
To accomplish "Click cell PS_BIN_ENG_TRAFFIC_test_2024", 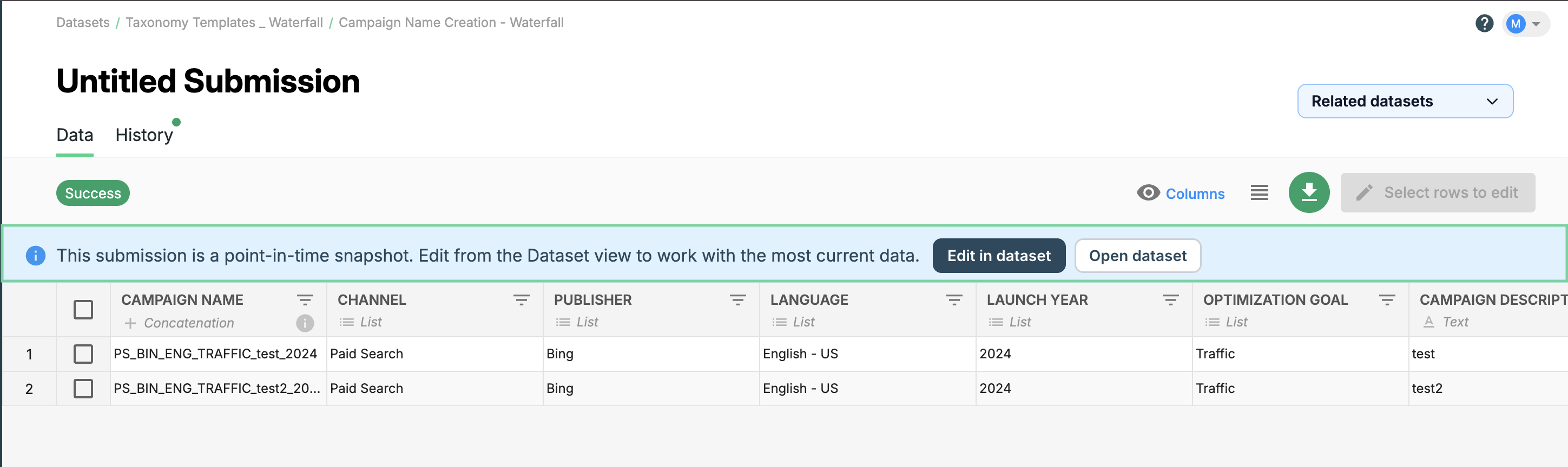I will pyautogui.click(x=218, y=354).
